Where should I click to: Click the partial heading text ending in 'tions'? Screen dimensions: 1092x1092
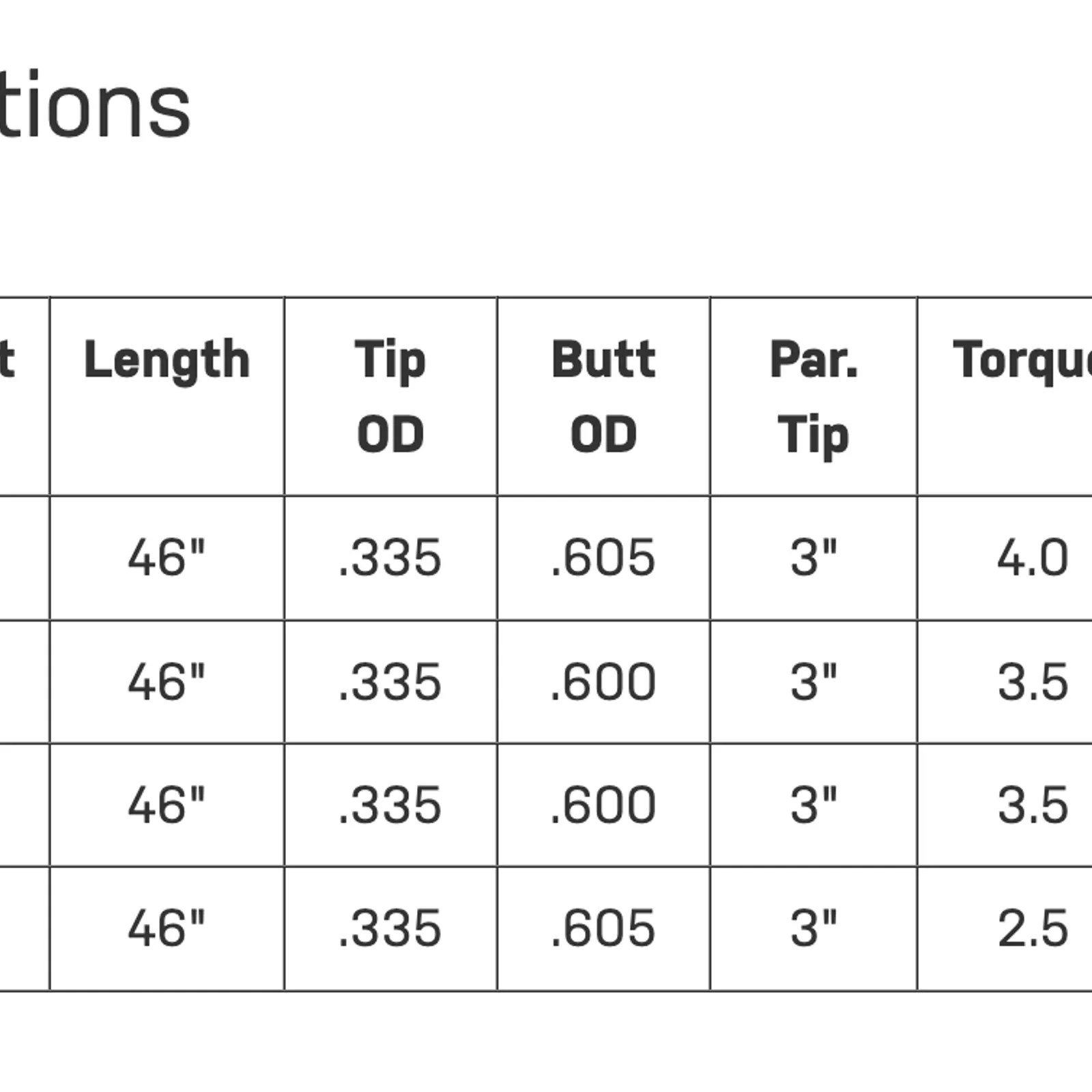(94, 104)
